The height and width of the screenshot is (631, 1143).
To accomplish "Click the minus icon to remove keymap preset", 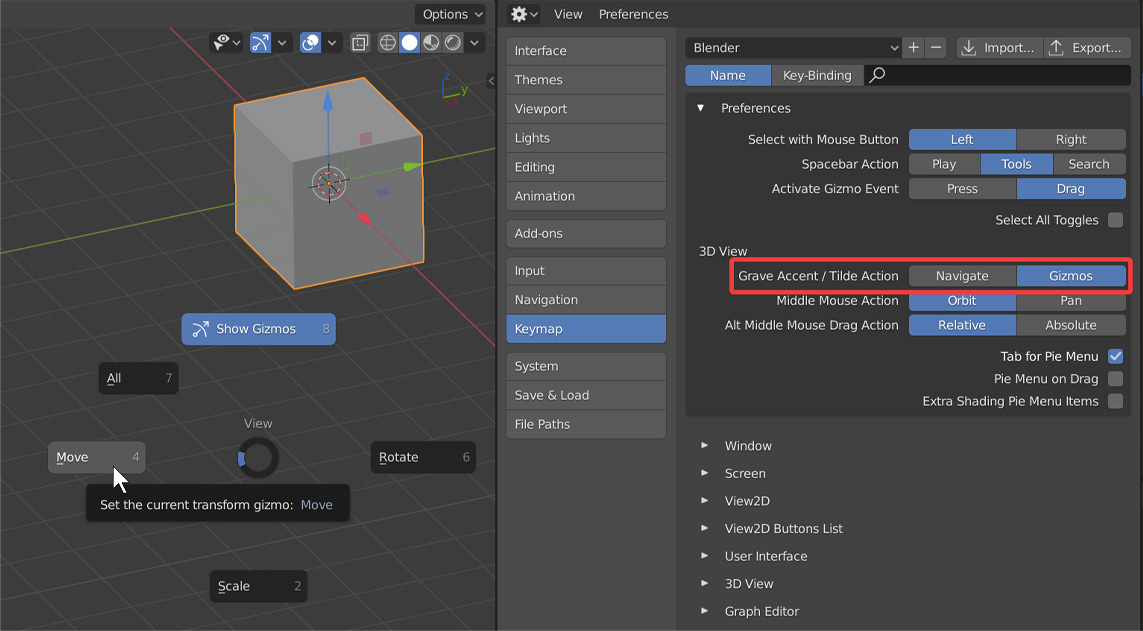I will (935, 47).
